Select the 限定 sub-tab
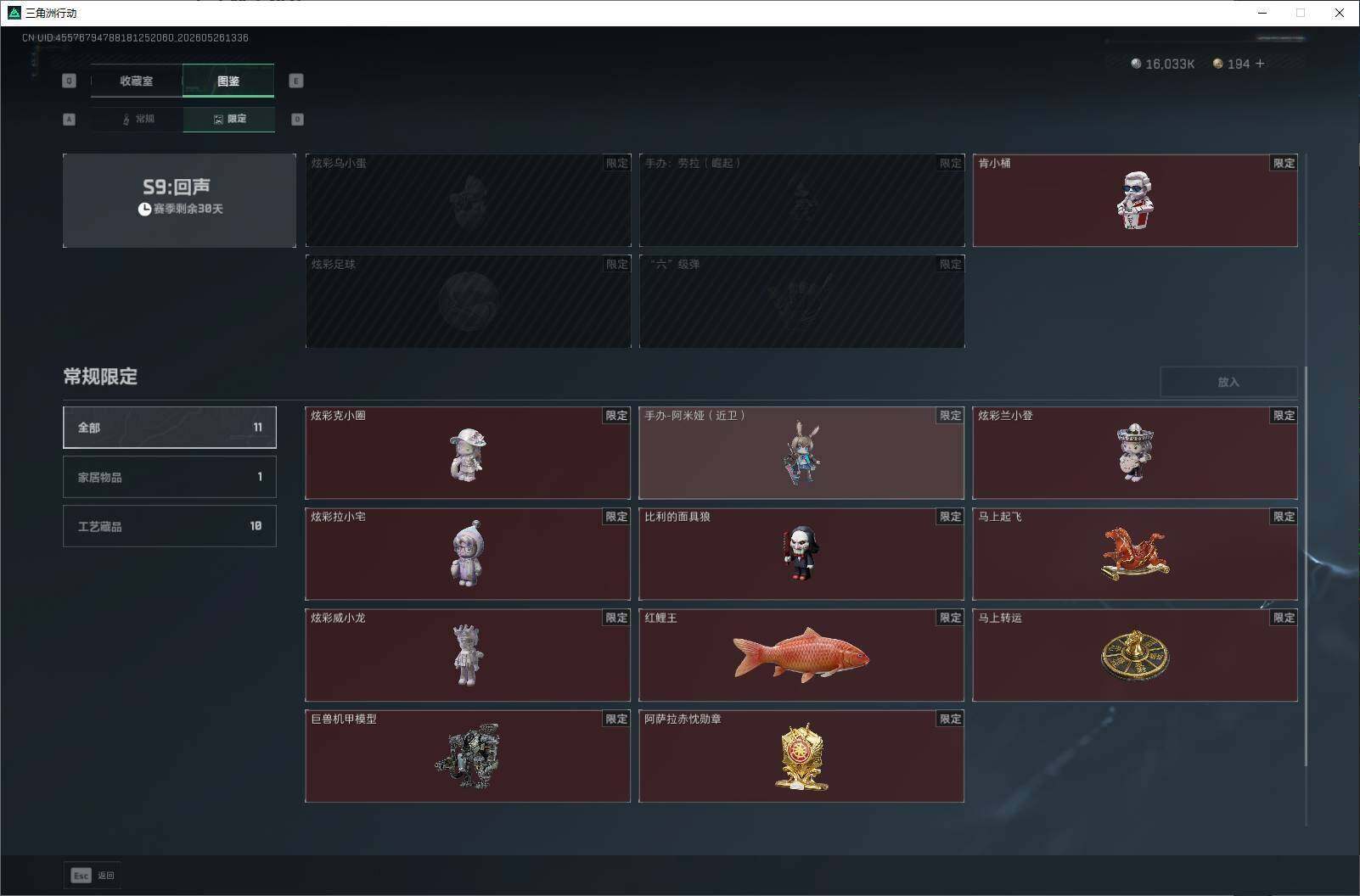 click(229, 119)
